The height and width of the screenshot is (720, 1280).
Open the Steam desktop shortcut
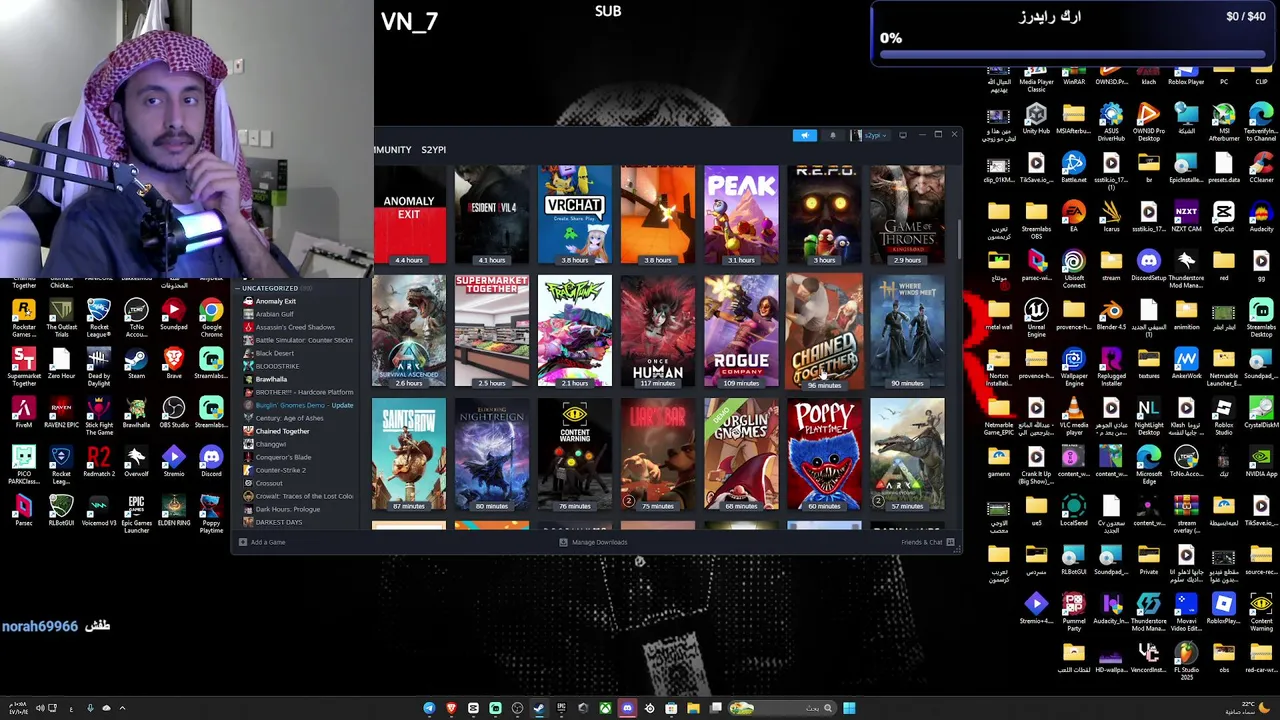(136, 364)
